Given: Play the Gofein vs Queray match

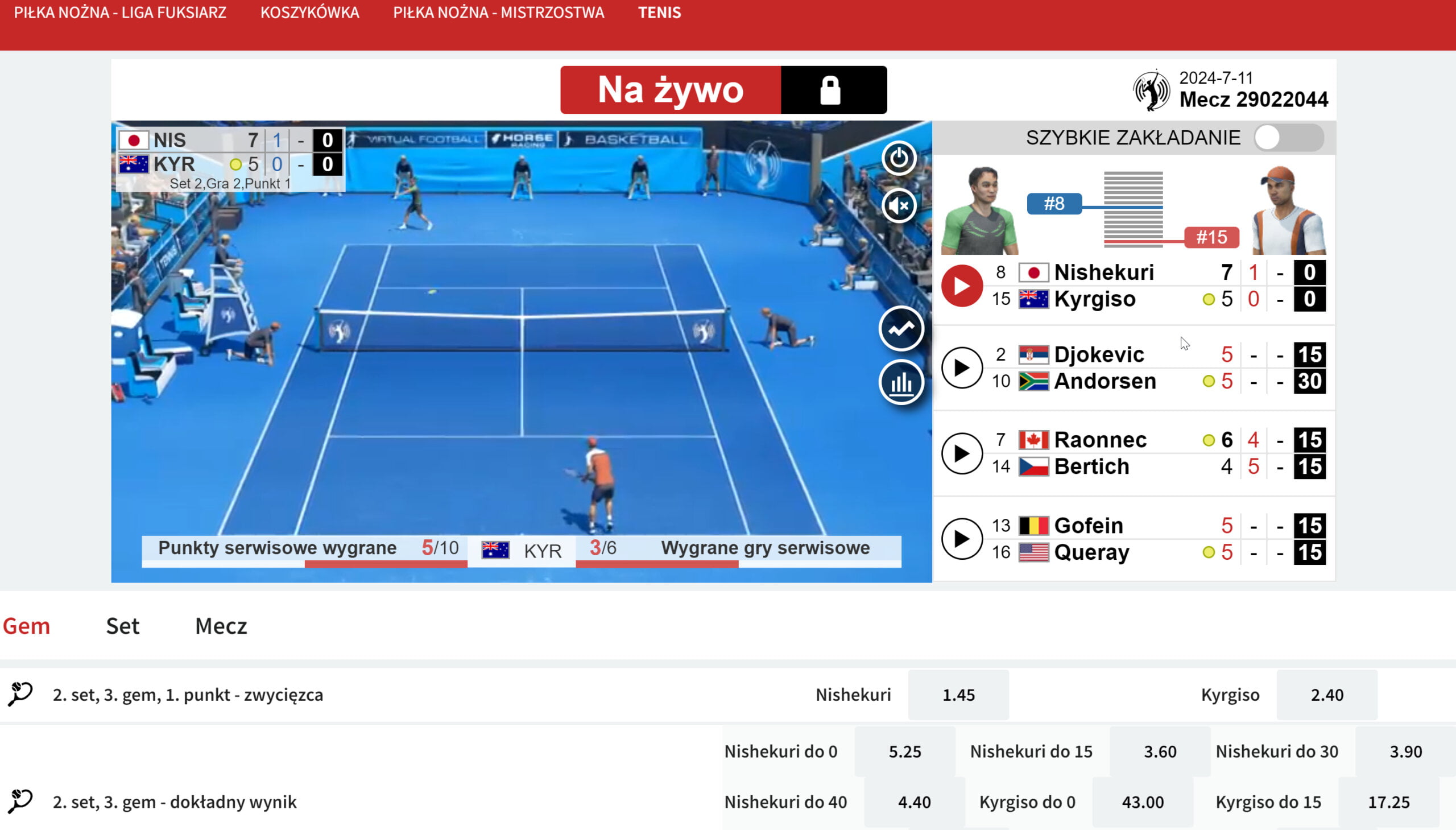Looking at the screenshot, I should 961,539.
